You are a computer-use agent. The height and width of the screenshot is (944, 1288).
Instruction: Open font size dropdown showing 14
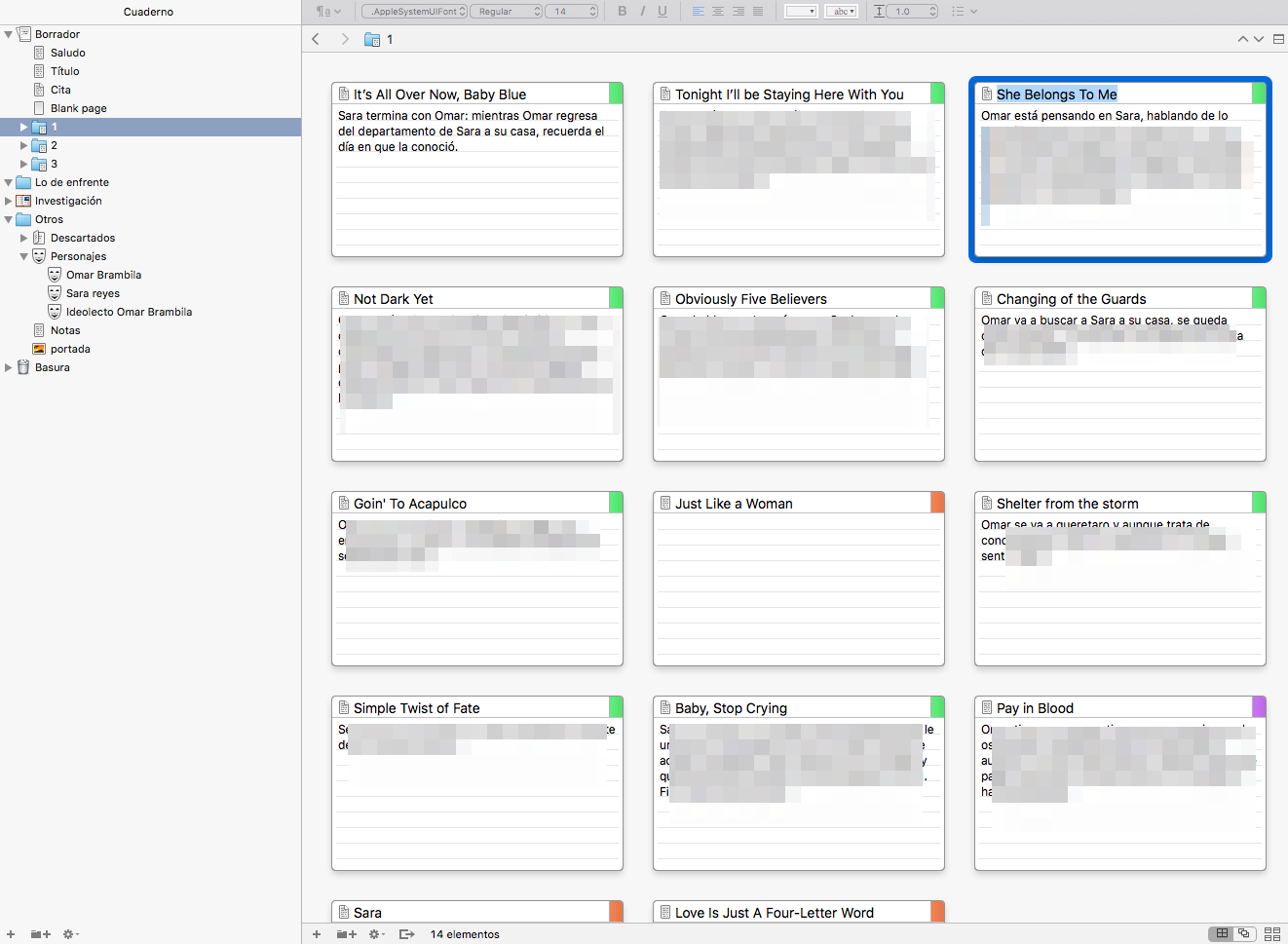[x=572, y=12]
